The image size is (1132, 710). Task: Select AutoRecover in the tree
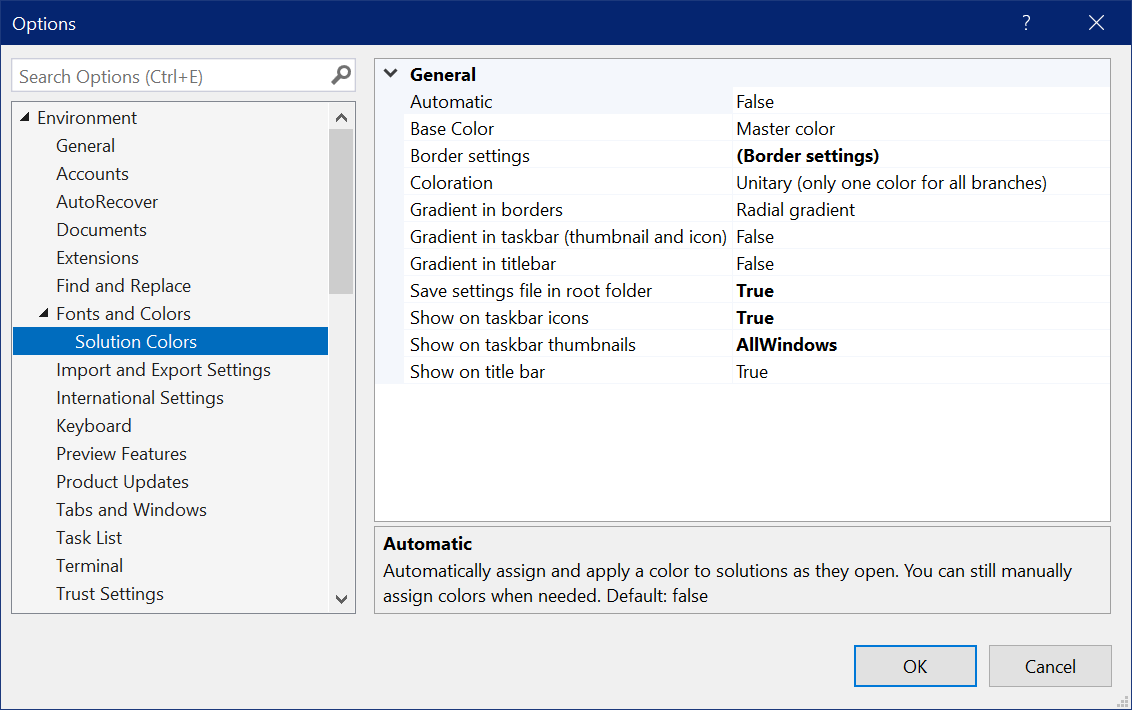107,202
